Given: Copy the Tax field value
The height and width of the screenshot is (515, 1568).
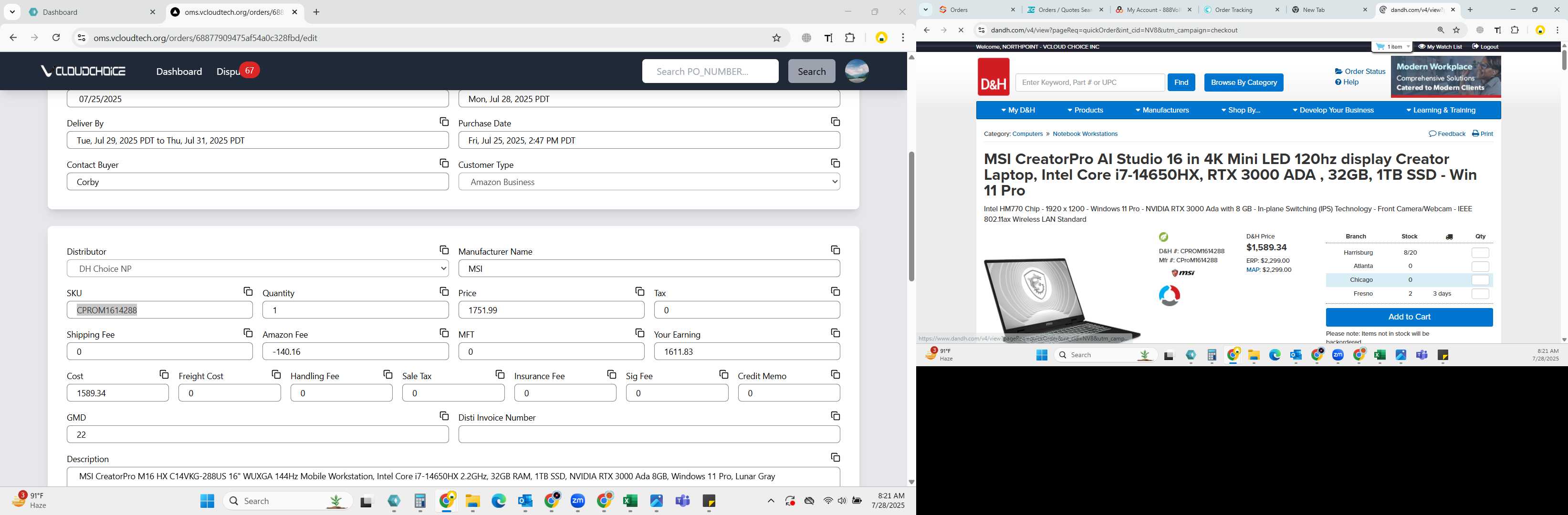Looking at the screenshot, I should pos(835,292).
